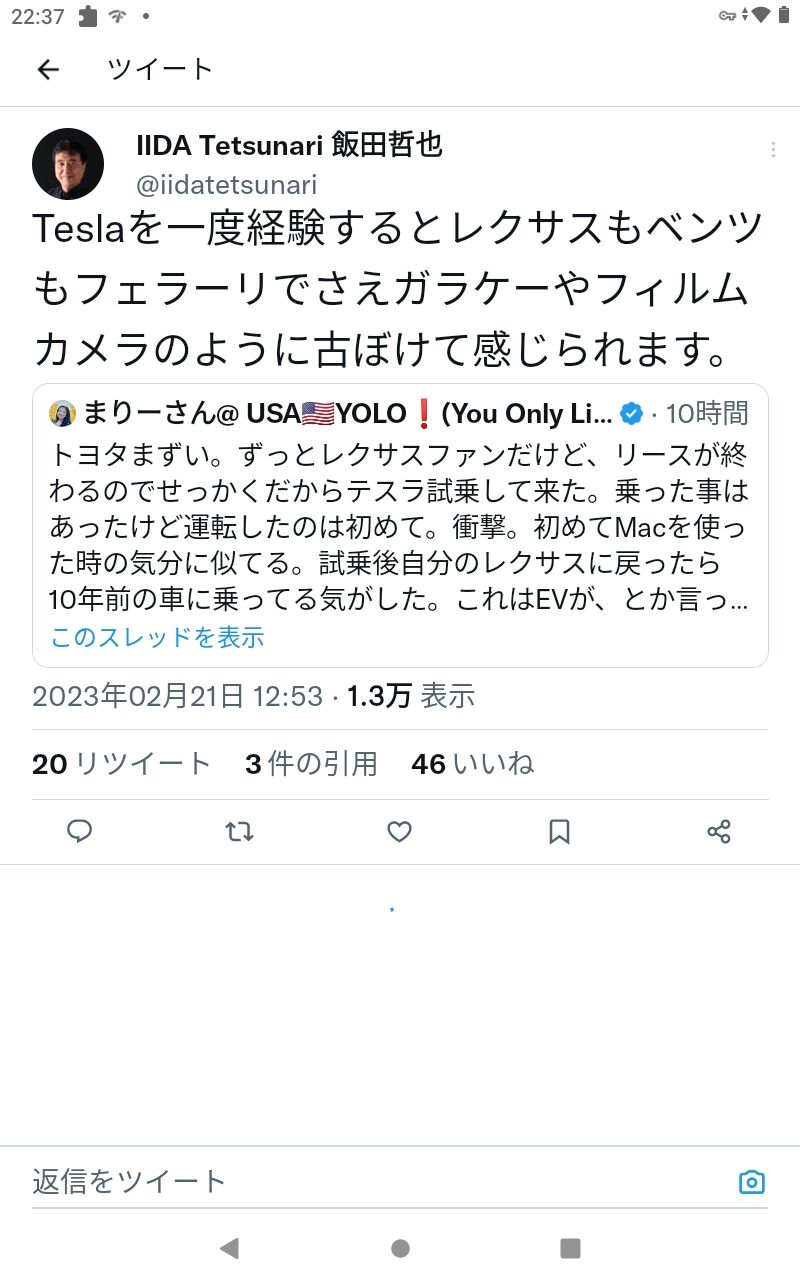Tap the retweet arrows icon

pos(240,831)
